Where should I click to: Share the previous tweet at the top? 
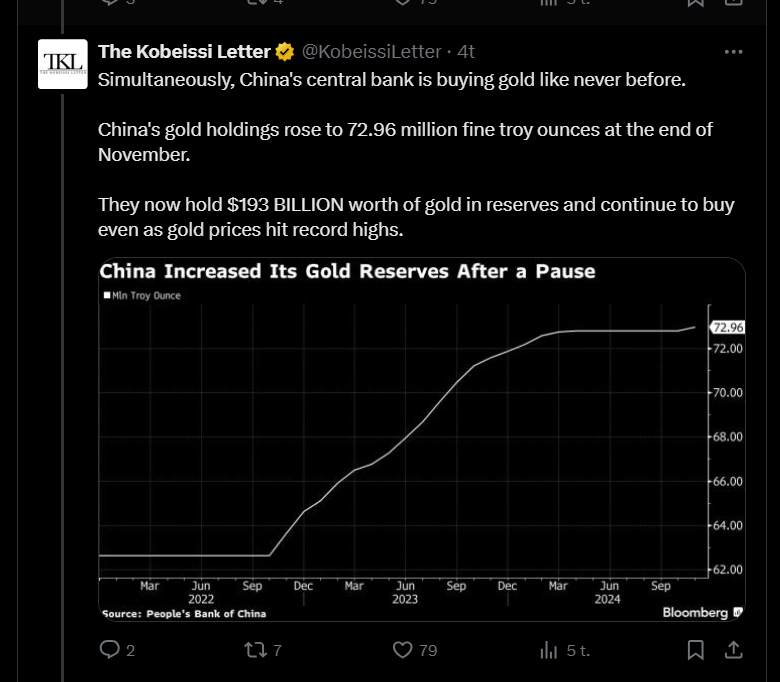coord(734,2)
